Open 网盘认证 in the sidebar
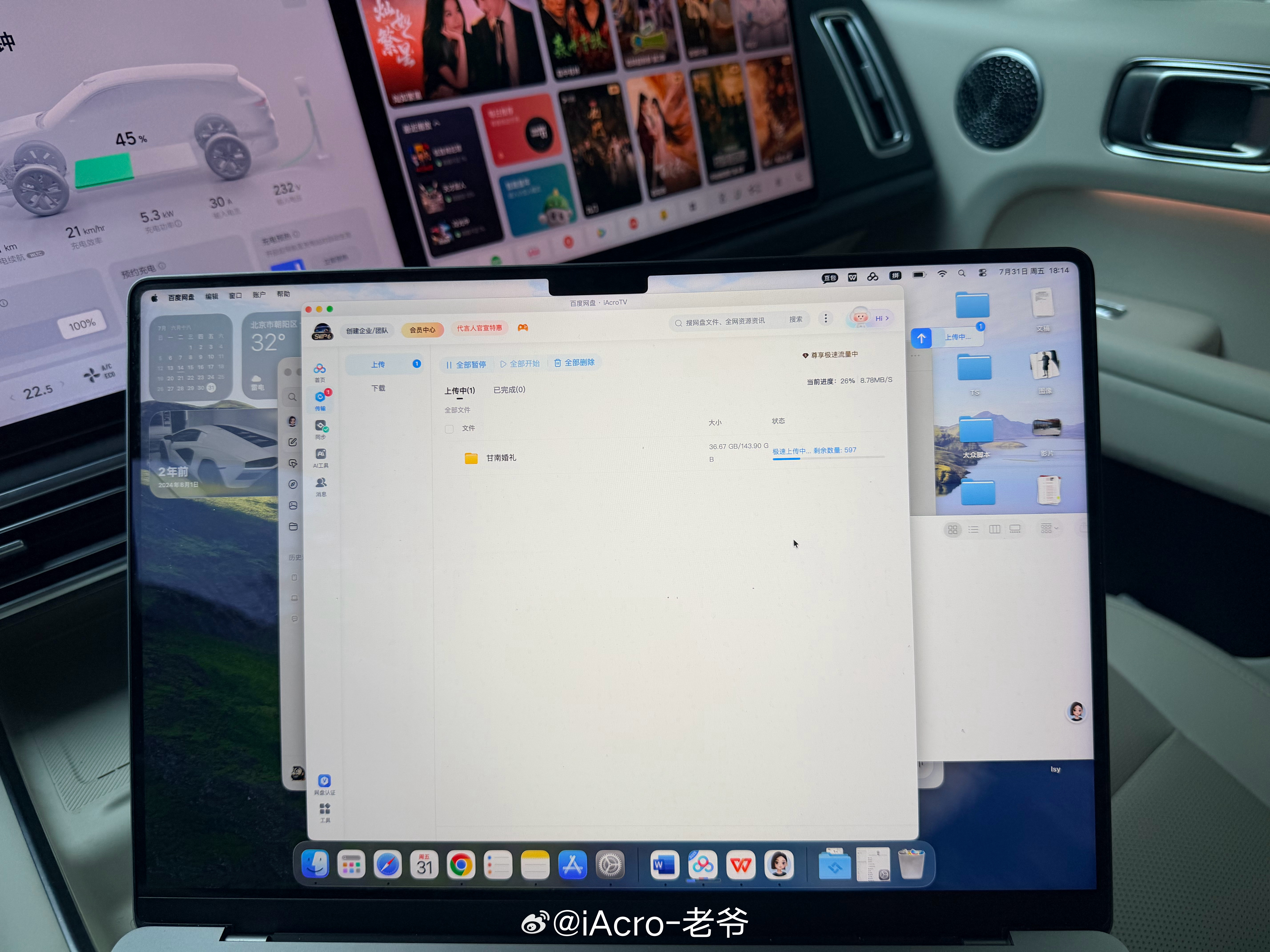The image size is (1270, 952). click(324, 784)
